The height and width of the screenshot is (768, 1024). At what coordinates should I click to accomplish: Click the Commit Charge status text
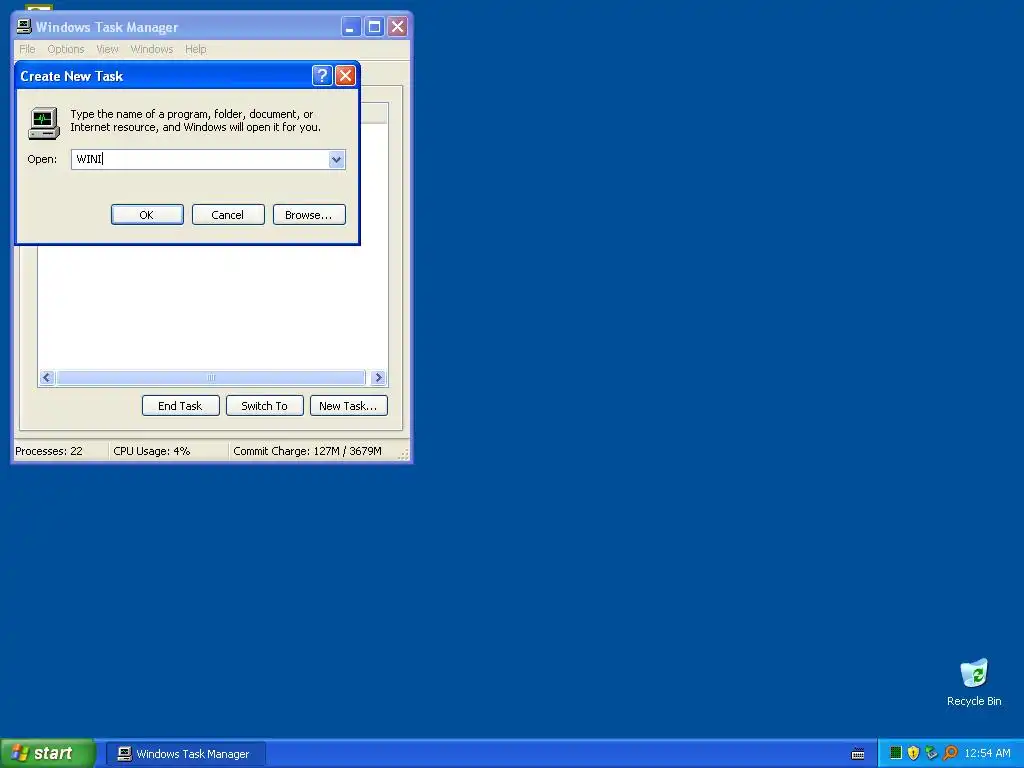click(307, 451)
